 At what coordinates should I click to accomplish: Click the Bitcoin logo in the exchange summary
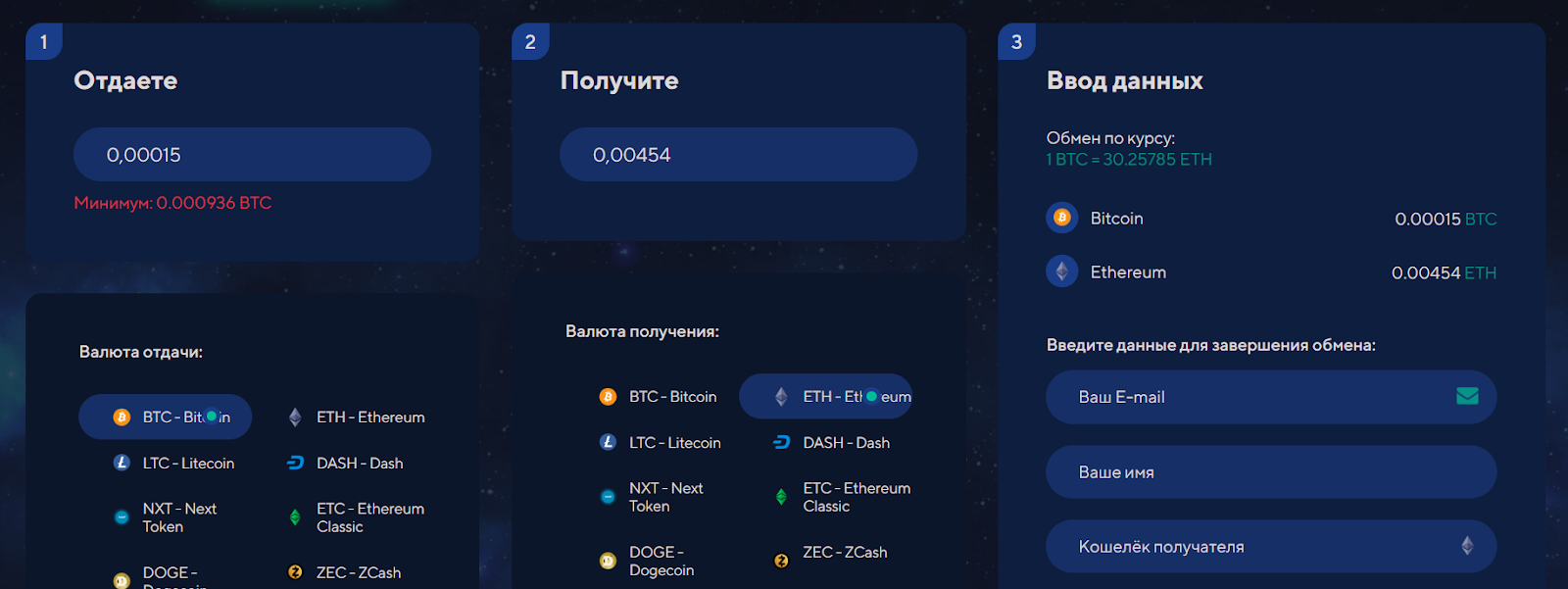pyautogui.click(x=1061, y=218)
